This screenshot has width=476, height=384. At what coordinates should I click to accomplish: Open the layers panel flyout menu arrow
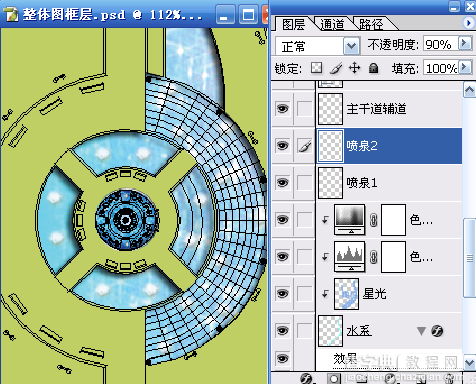click(468, 23)
